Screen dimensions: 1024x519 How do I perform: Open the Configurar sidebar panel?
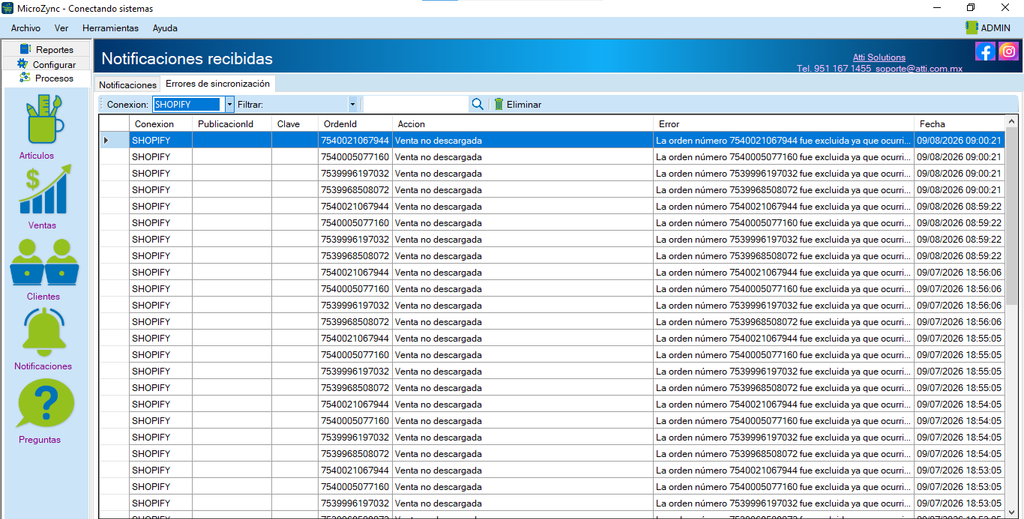pos(46,64)
